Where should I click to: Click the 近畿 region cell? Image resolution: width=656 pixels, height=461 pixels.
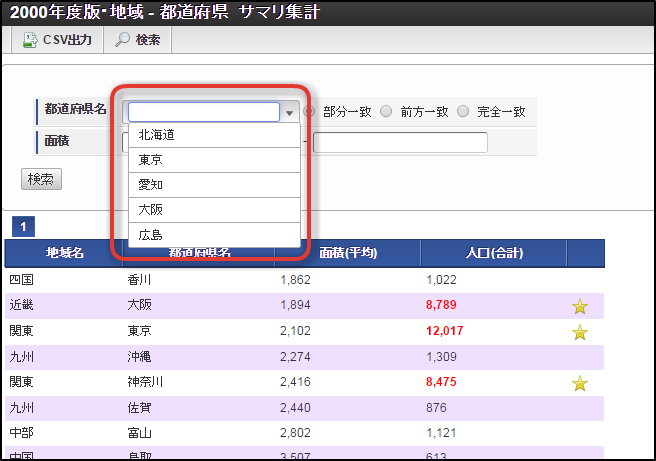click(x=21, y=305)
